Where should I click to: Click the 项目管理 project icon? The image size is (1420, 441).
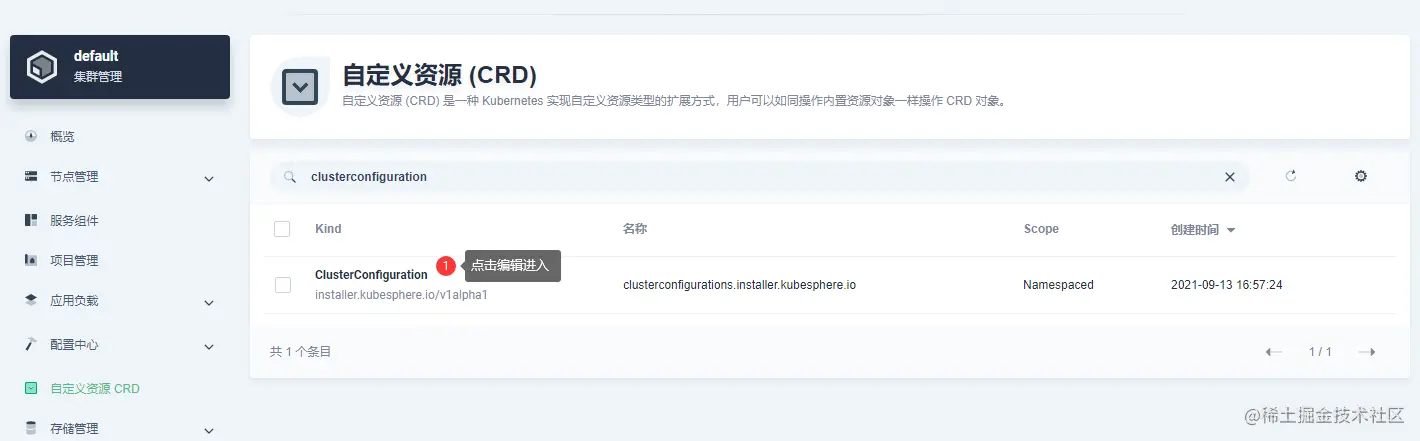tap(31, 260)
